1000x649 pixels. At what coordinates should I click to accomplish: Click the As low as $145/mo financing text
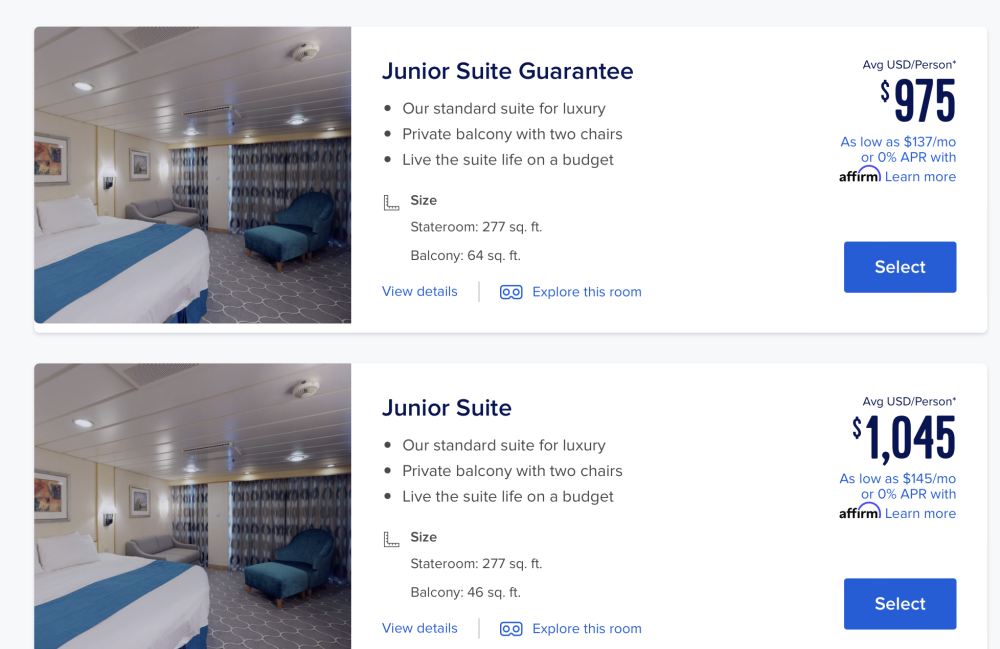pyautogui.click(x=897, y=478)
